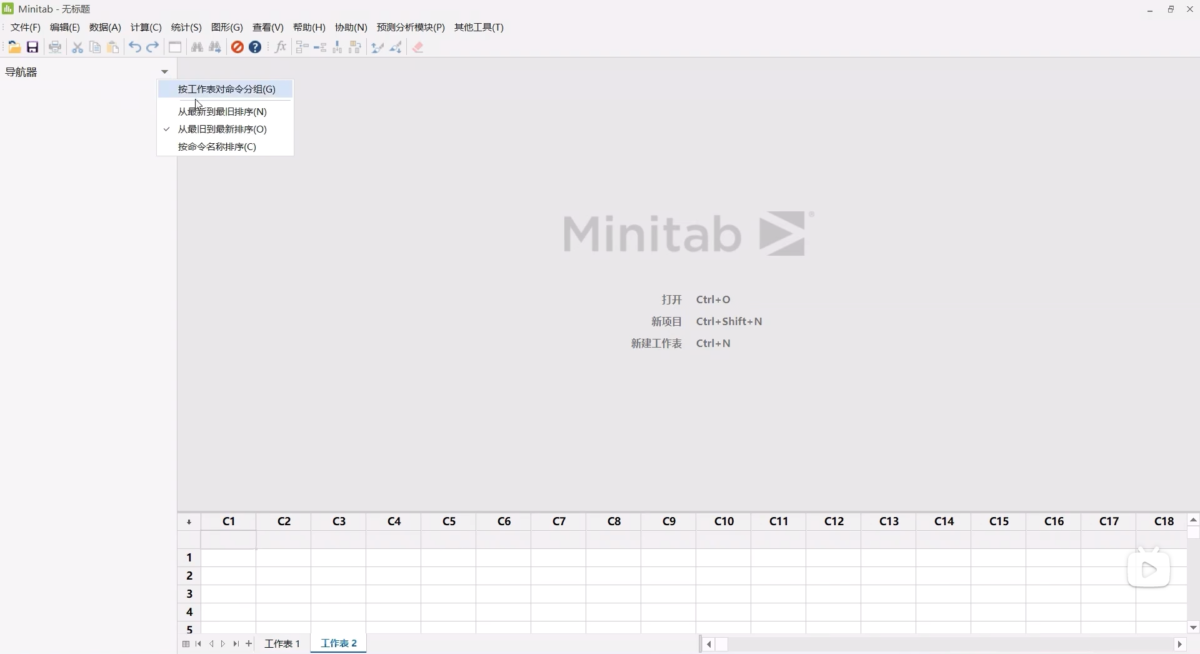Go to last worksheet tab arrow
Image resolution: width=1200 pixels, height=654 pixels.
click(x=236, y=644)
